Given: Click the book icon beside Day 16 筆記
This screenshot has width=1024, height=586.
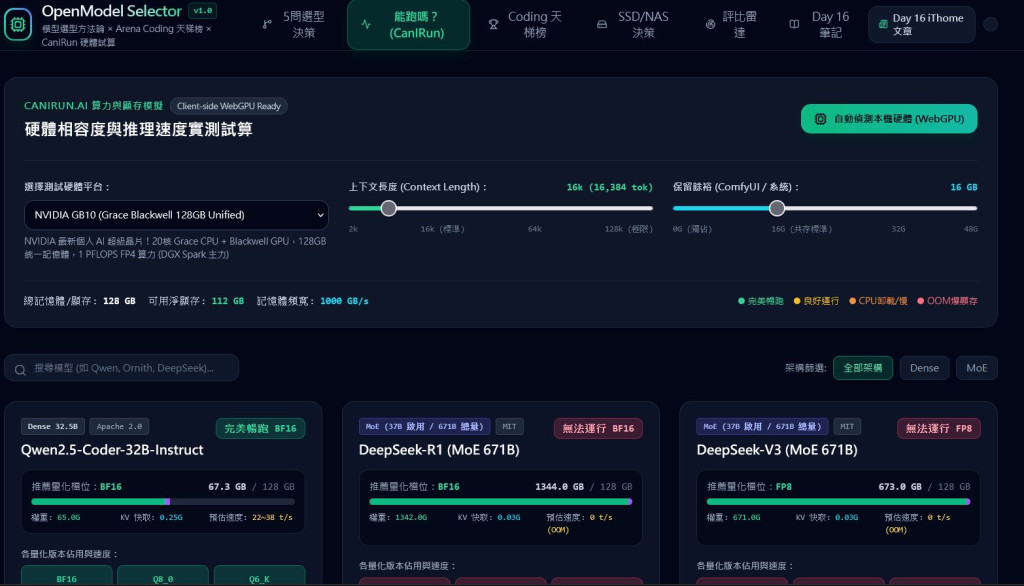Looking at the screenshot, I should coord(794,24).
